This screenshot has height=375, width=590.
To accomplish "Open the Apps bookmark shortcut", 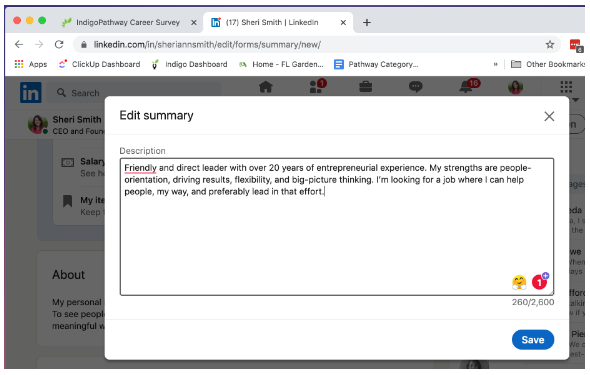I will pyautogui.click(x=30, y=64).
